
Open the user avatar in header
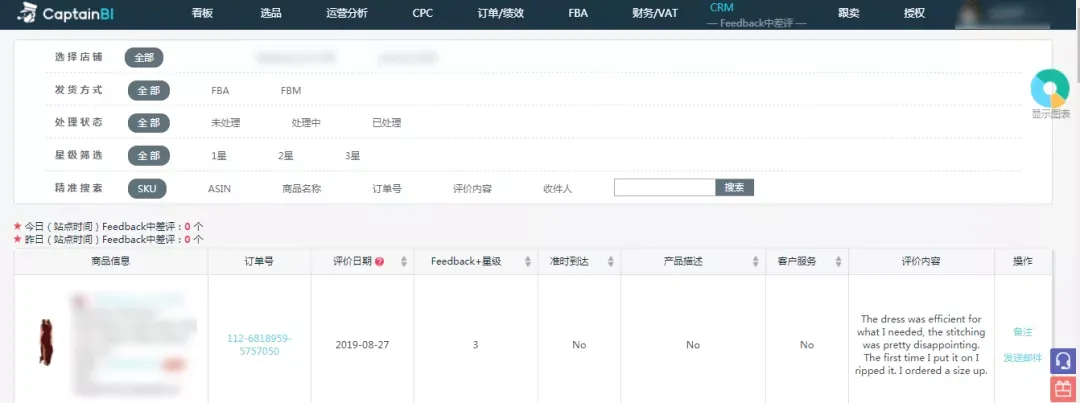(970, 13)
